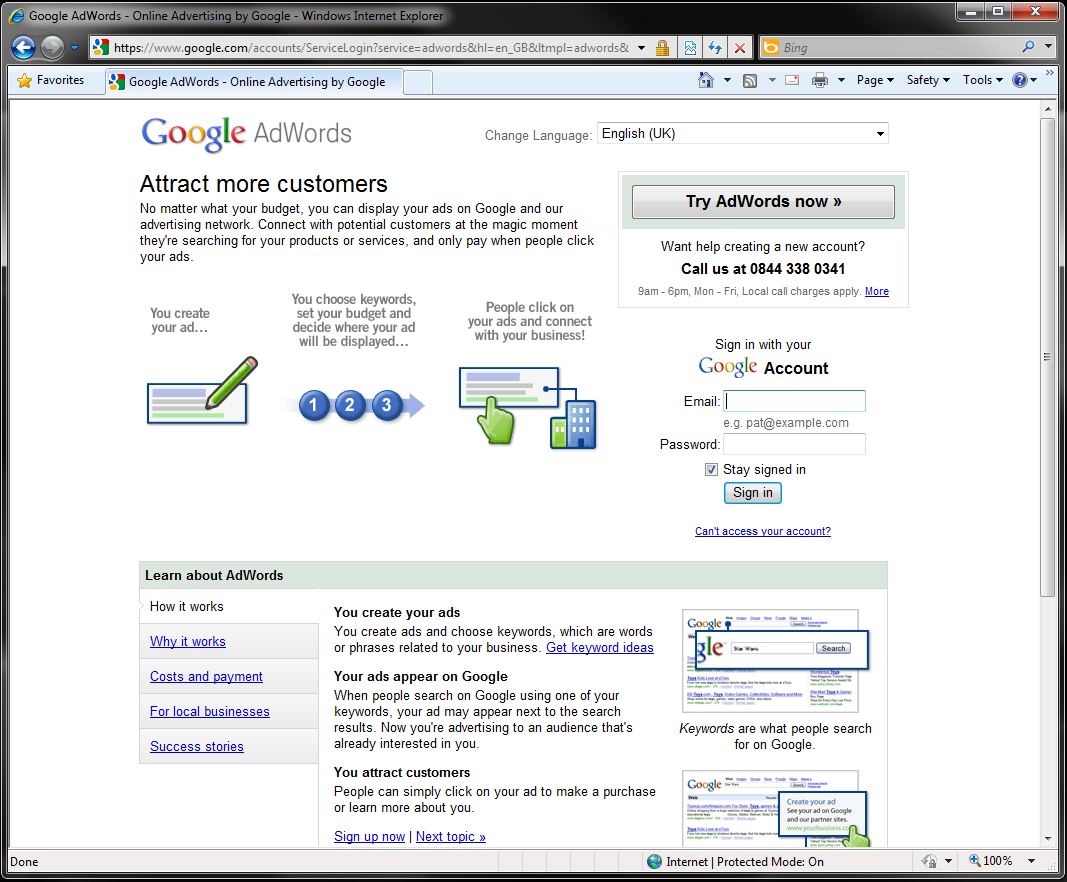Screen dimensions: 1067x882
Task: Click the Password input field
Action: [794, 444]
